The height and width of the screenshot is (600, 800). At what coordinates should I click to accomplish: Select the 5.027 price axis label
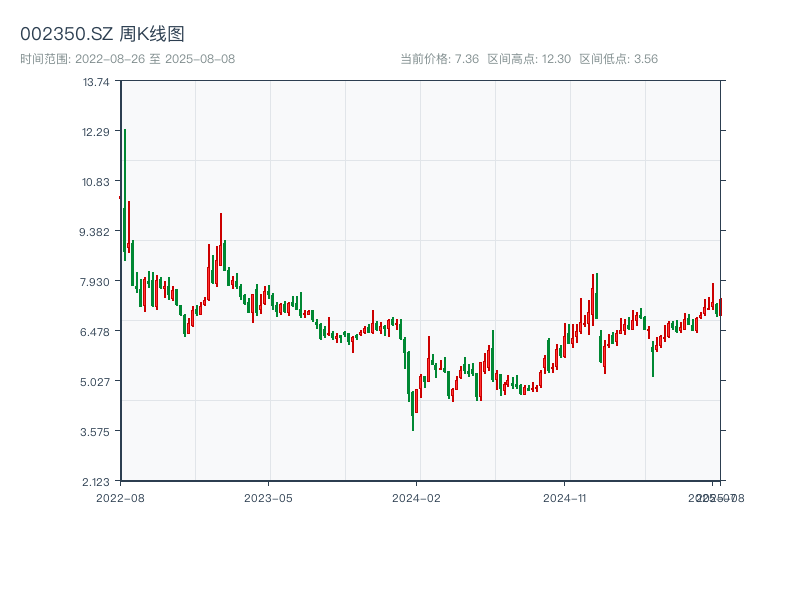click(x=95, y=382)
